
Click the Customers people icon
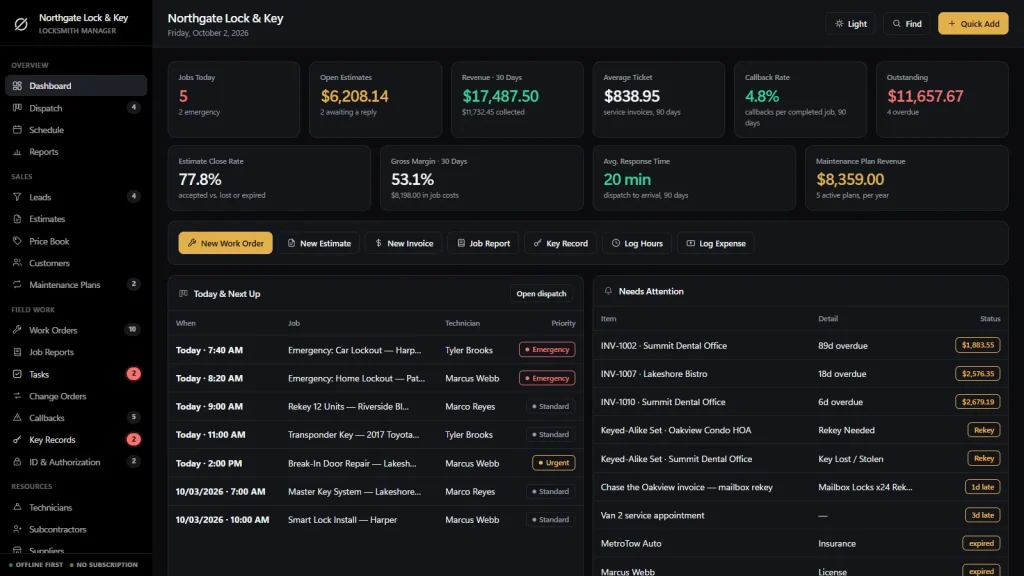pyautogui.click(x=17, y=263)
